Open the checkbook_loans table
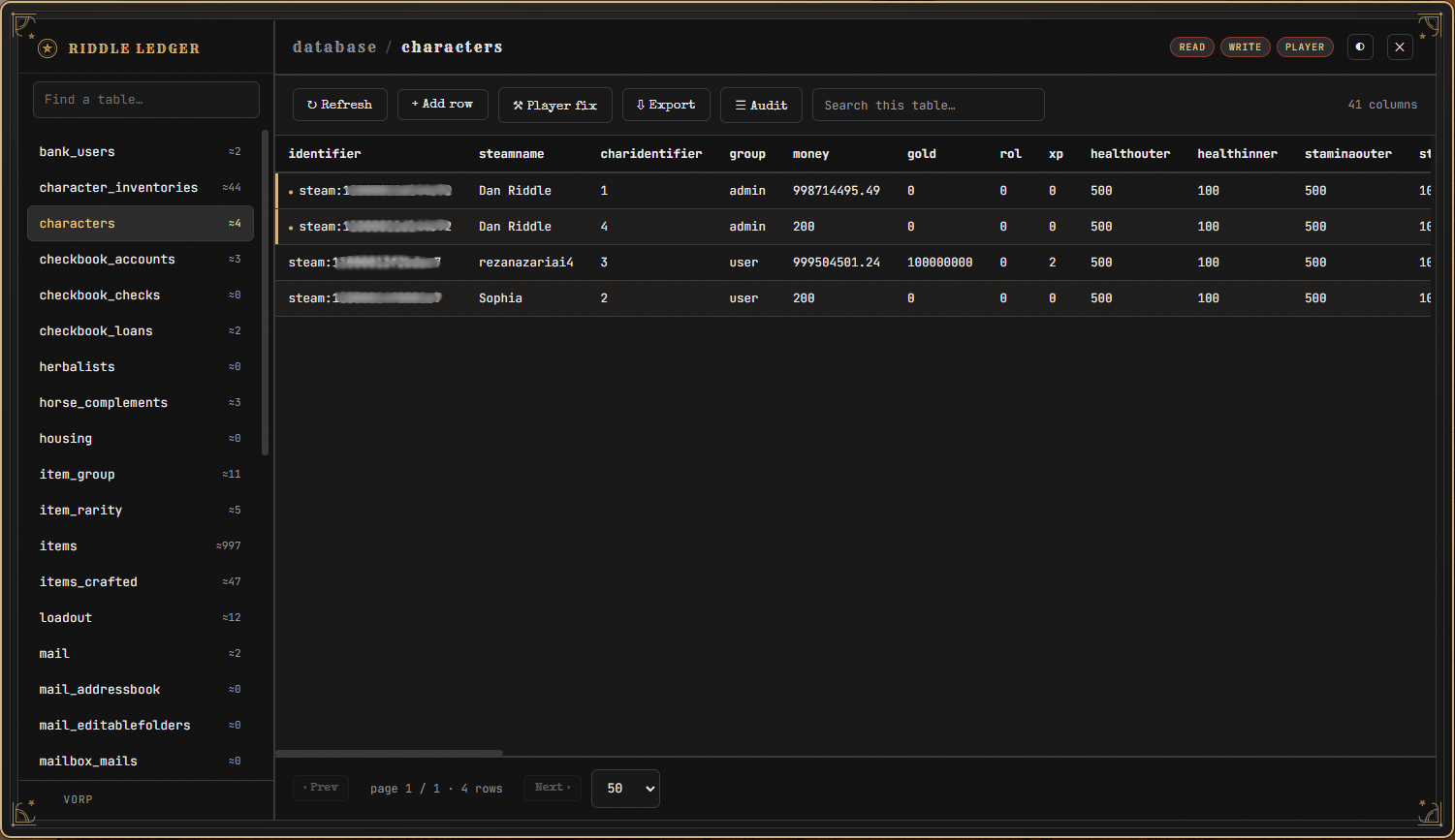1455x840 pixels. tap(141, 331)
